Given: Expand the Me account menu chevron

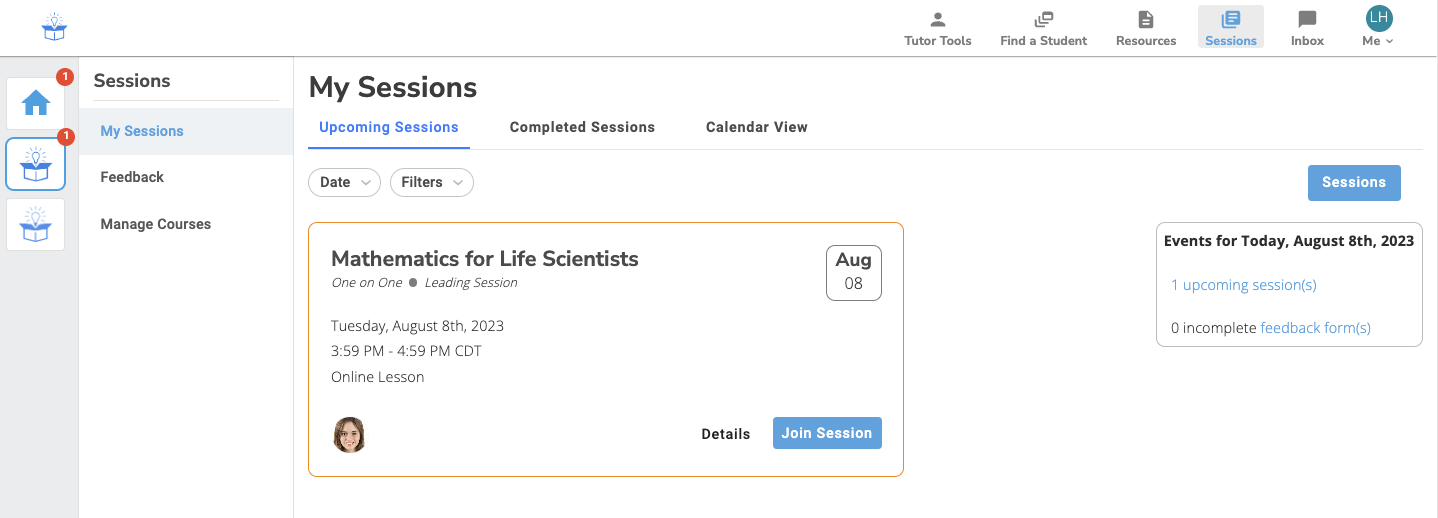Looking at the screenshot, I should pos(1389,41).
